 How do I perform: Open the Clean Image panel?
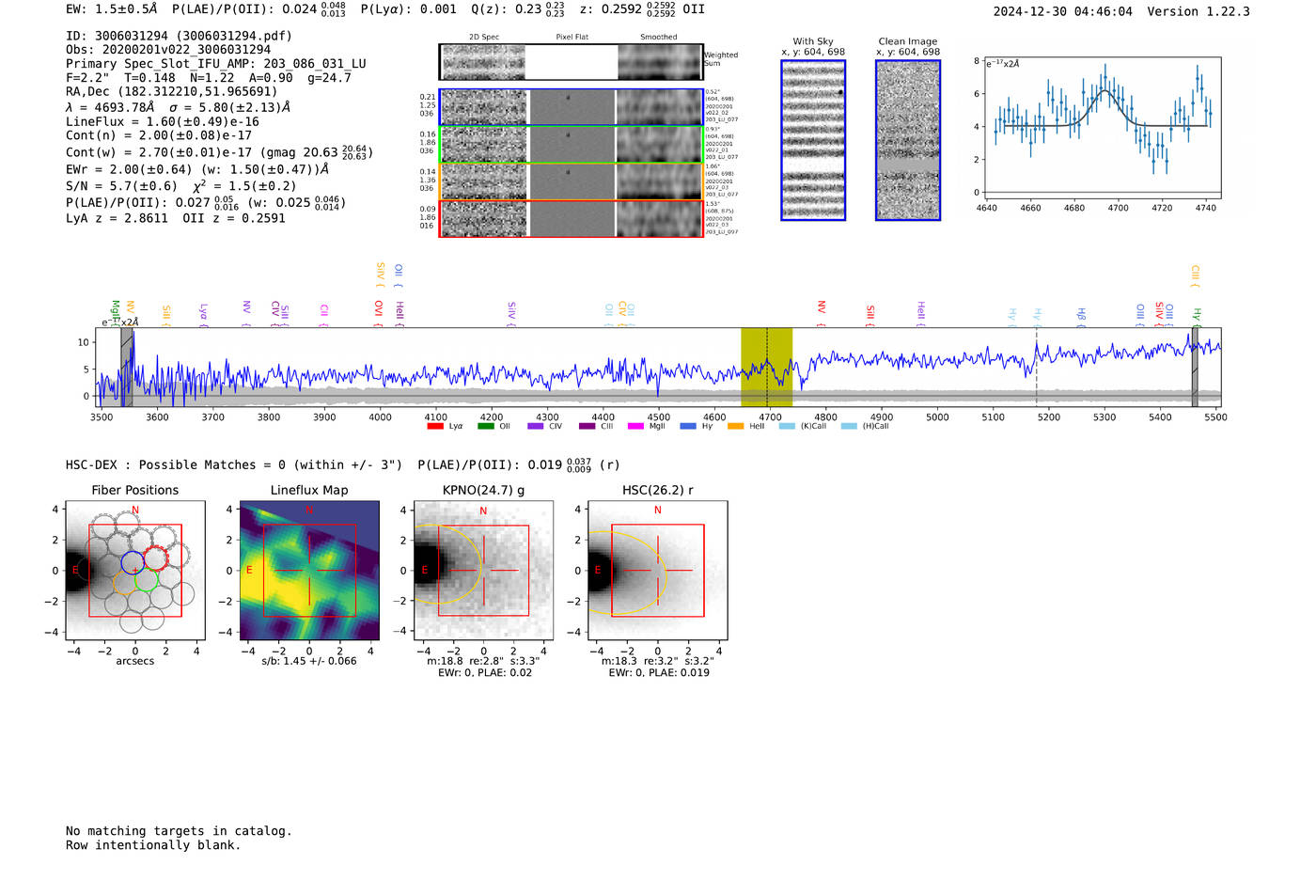pyautogui.click(x=908, y=140)
